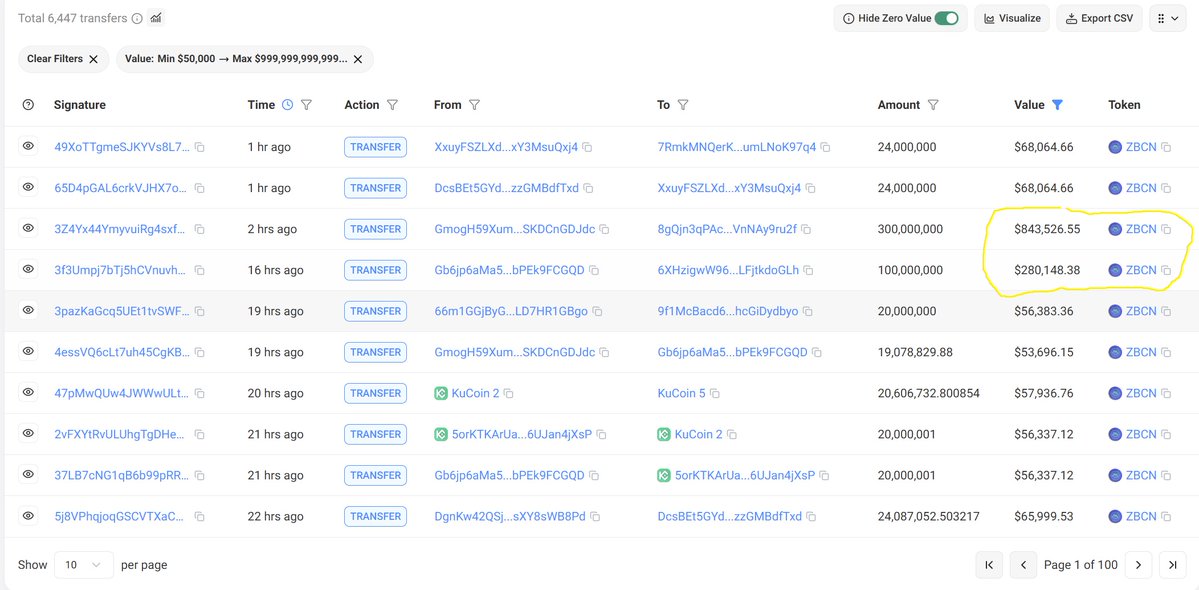Copy ZBCN token in $843,526.55 row
This screenshot has width=1199, height=590.
[1166, 229]
